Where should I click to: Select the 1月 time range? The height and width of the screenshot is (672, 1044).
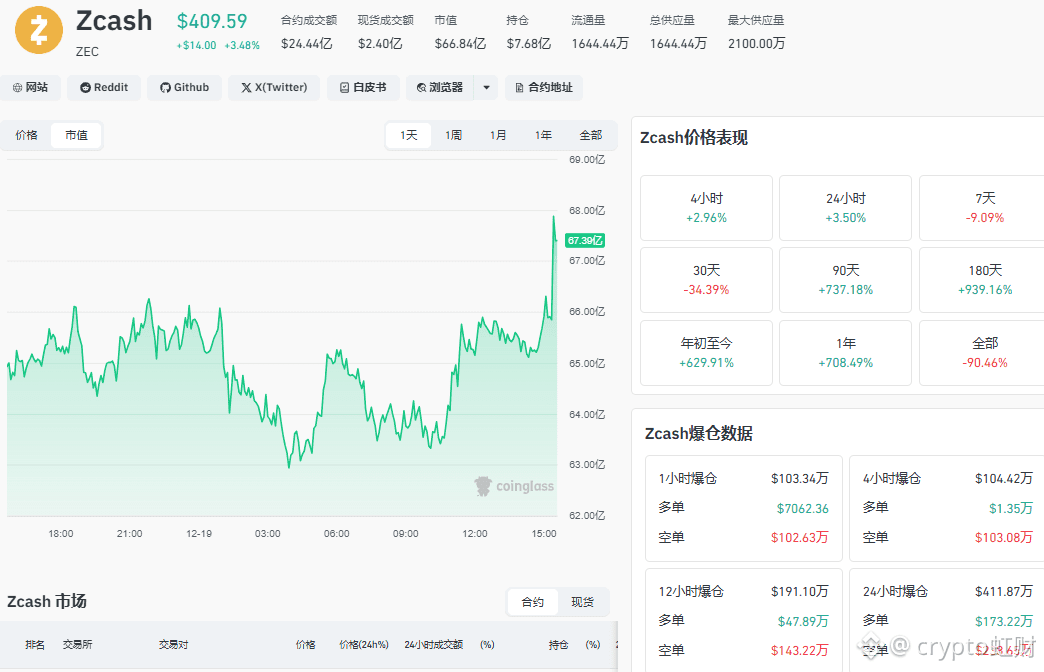click(x=498, y=135)
